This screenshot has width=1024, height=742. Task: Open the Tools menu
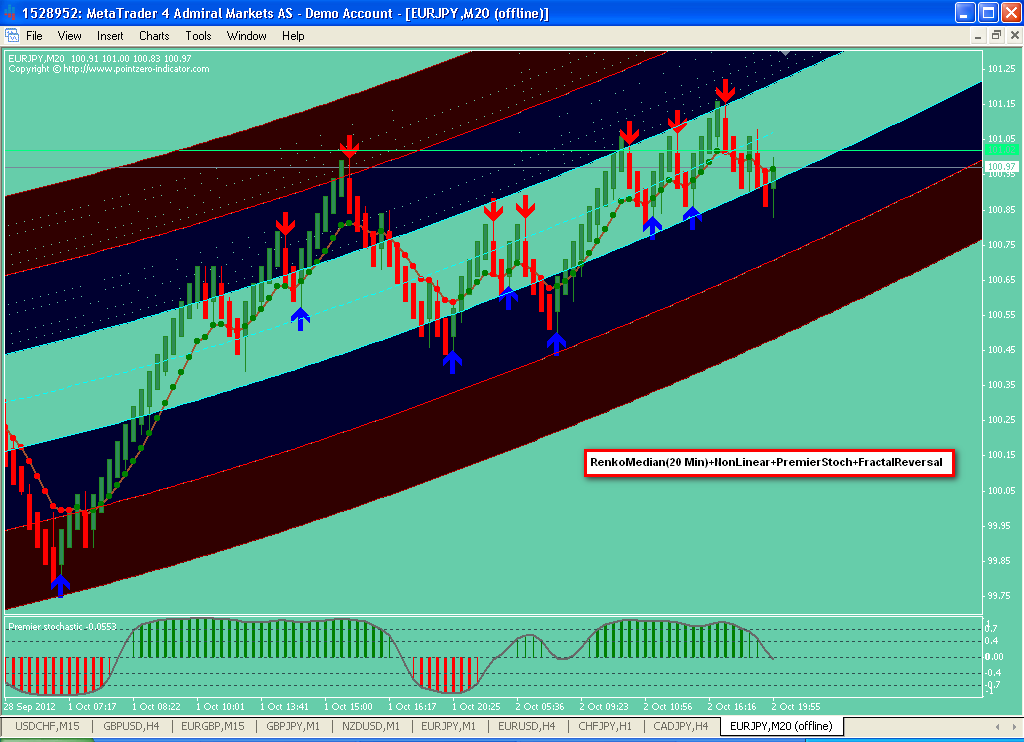198,36
